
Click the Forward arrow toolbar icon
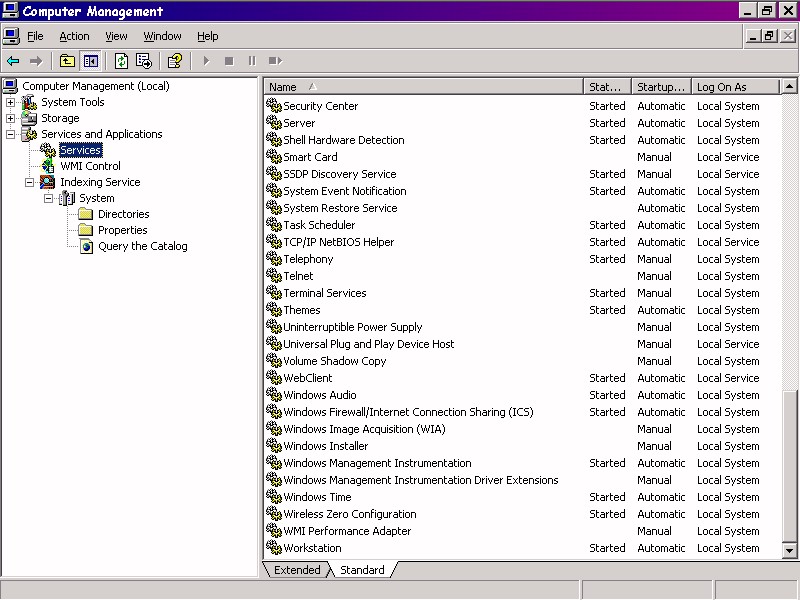coord(36,61)
